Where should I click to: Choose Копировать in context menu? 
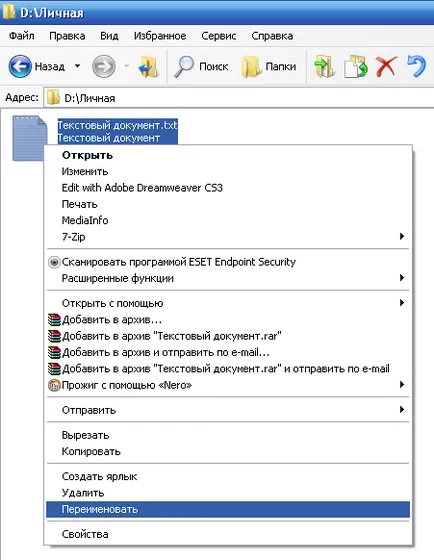tap(228, 451)
